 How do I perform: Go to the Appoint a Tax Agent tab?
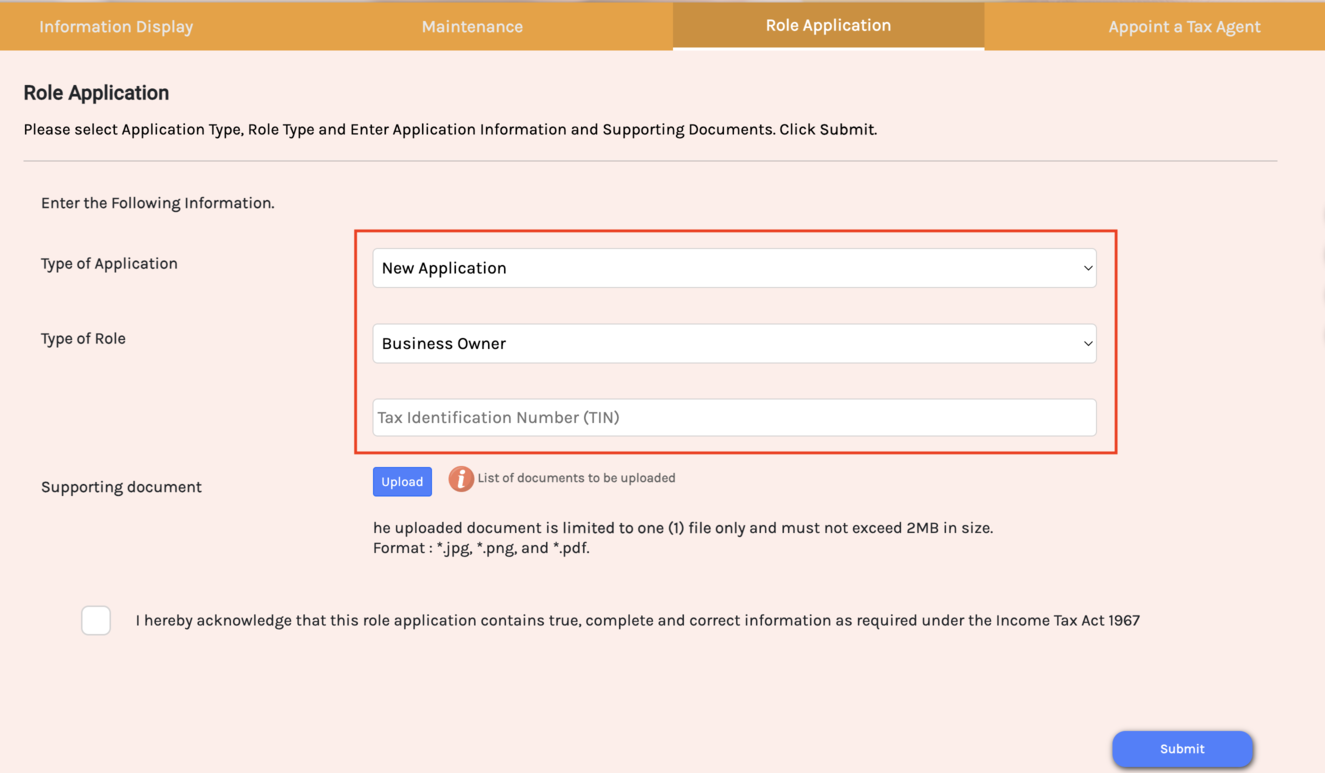point(1184,27)
